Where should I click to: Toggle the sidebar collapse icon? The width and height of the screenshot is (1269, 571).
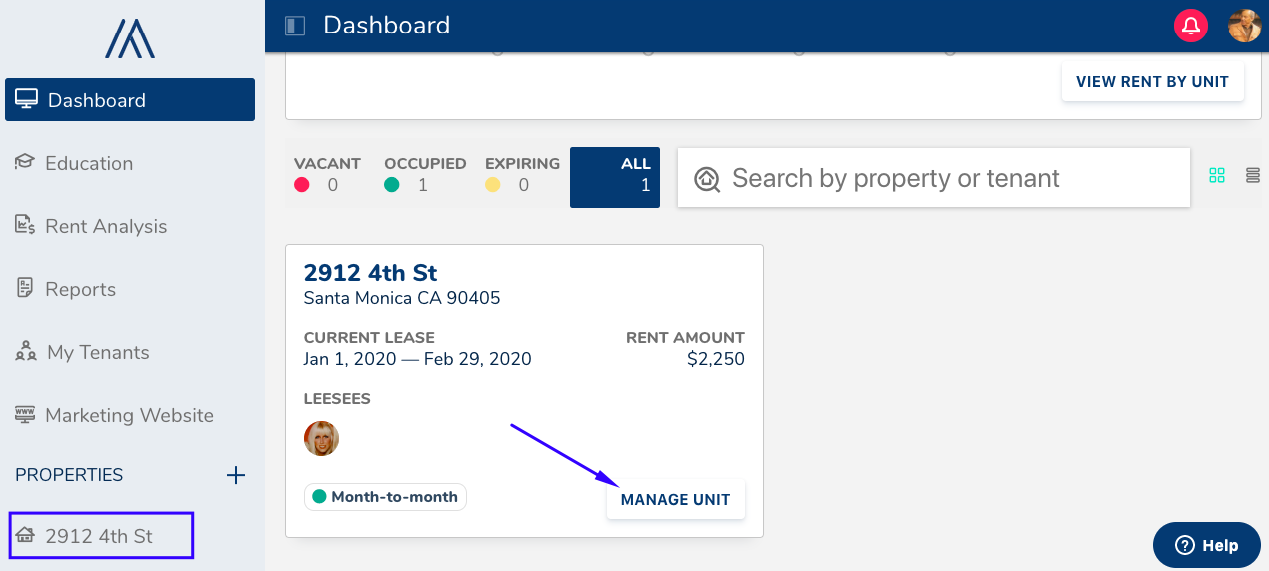point(294,26)
